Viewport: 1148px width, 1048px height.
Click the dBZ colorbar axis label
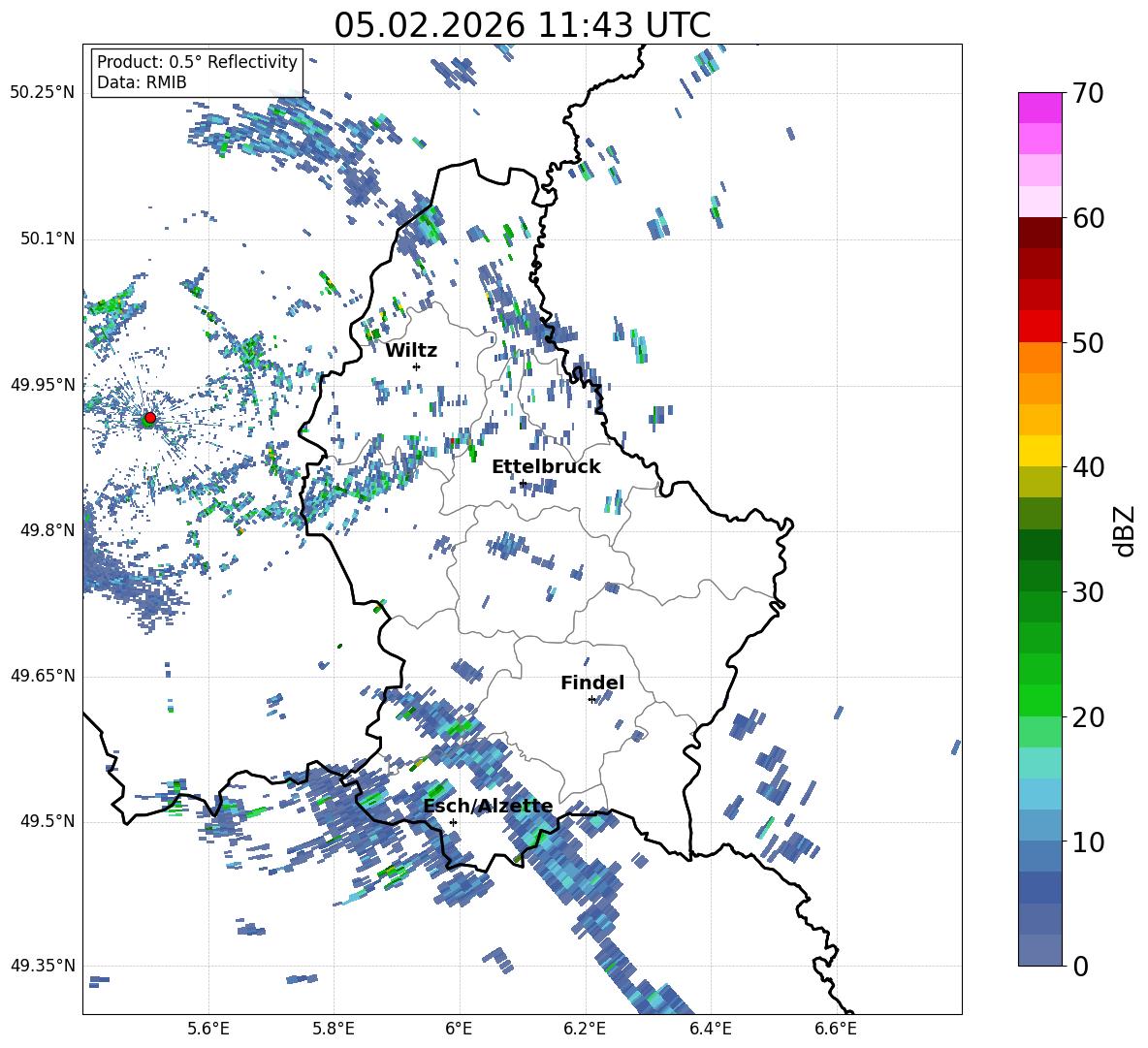(1126, 530)
